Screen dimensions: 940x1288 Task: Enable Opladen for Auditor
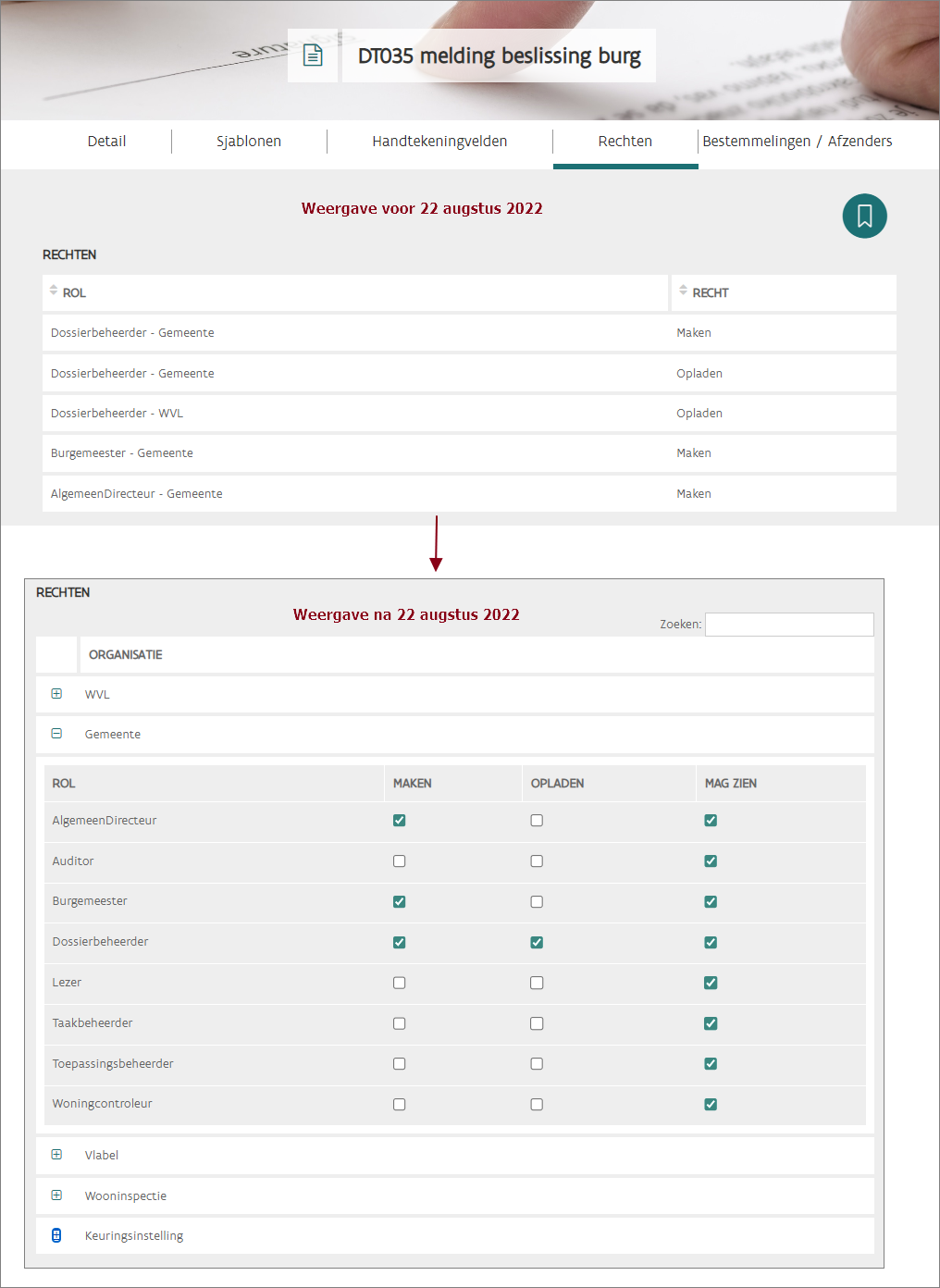537,861
